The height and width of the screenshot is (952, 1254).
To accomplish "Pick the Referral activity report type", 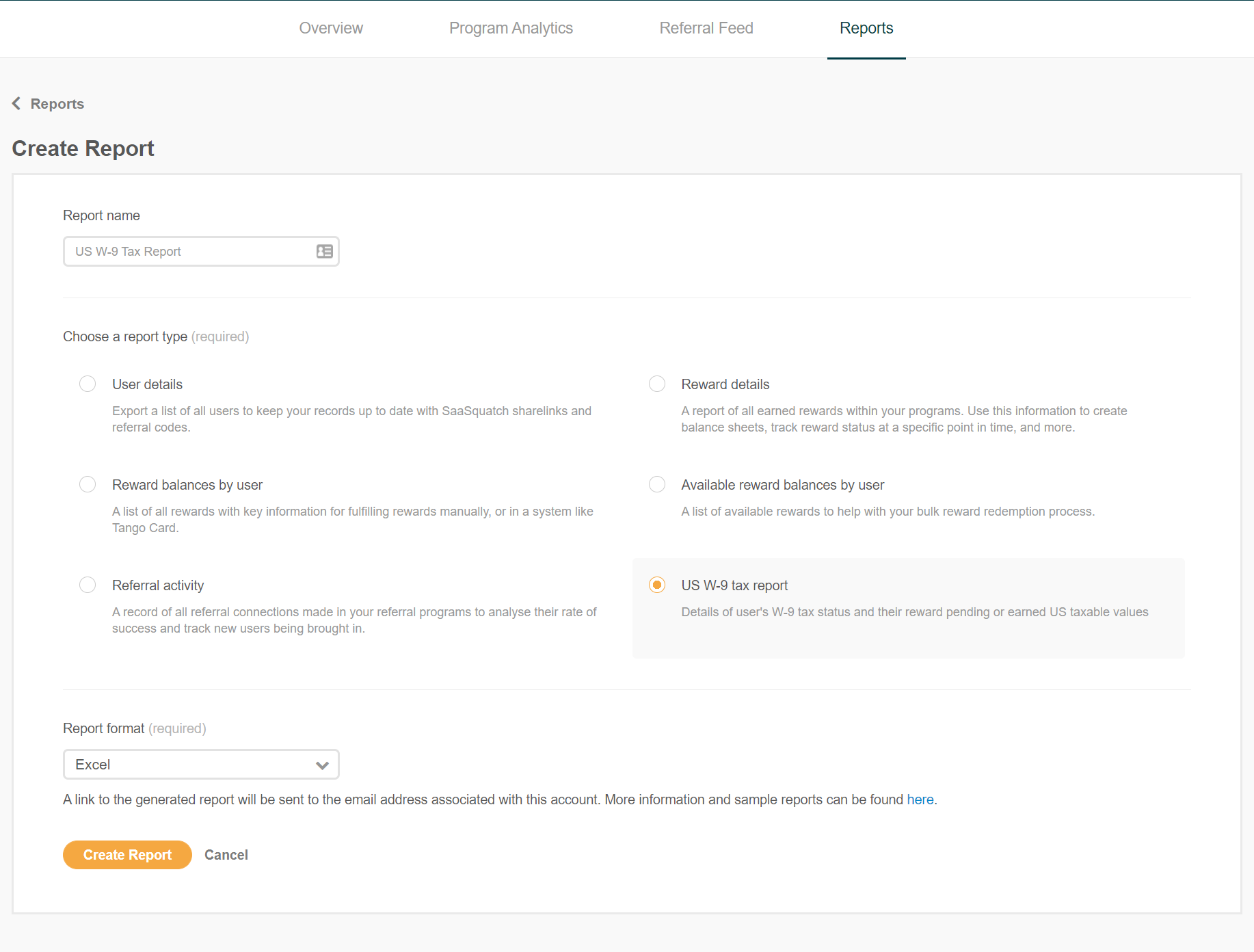I will [88, 585].
